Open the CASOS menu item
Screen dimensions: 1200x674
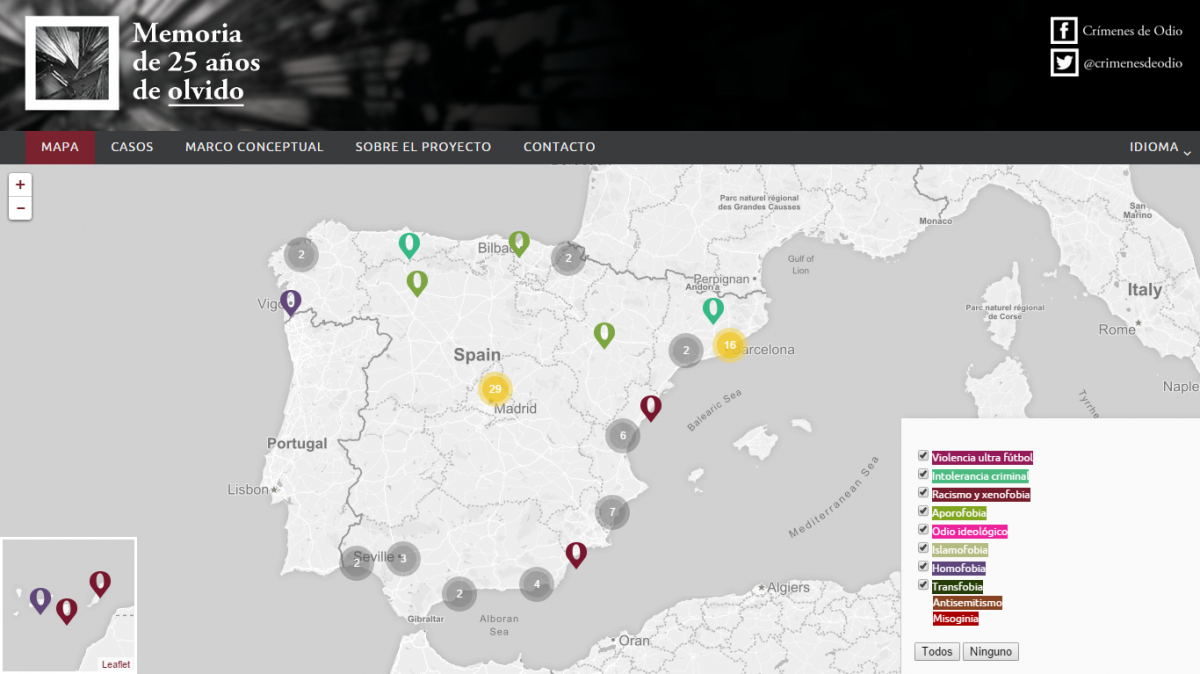(x=132, y=147)
